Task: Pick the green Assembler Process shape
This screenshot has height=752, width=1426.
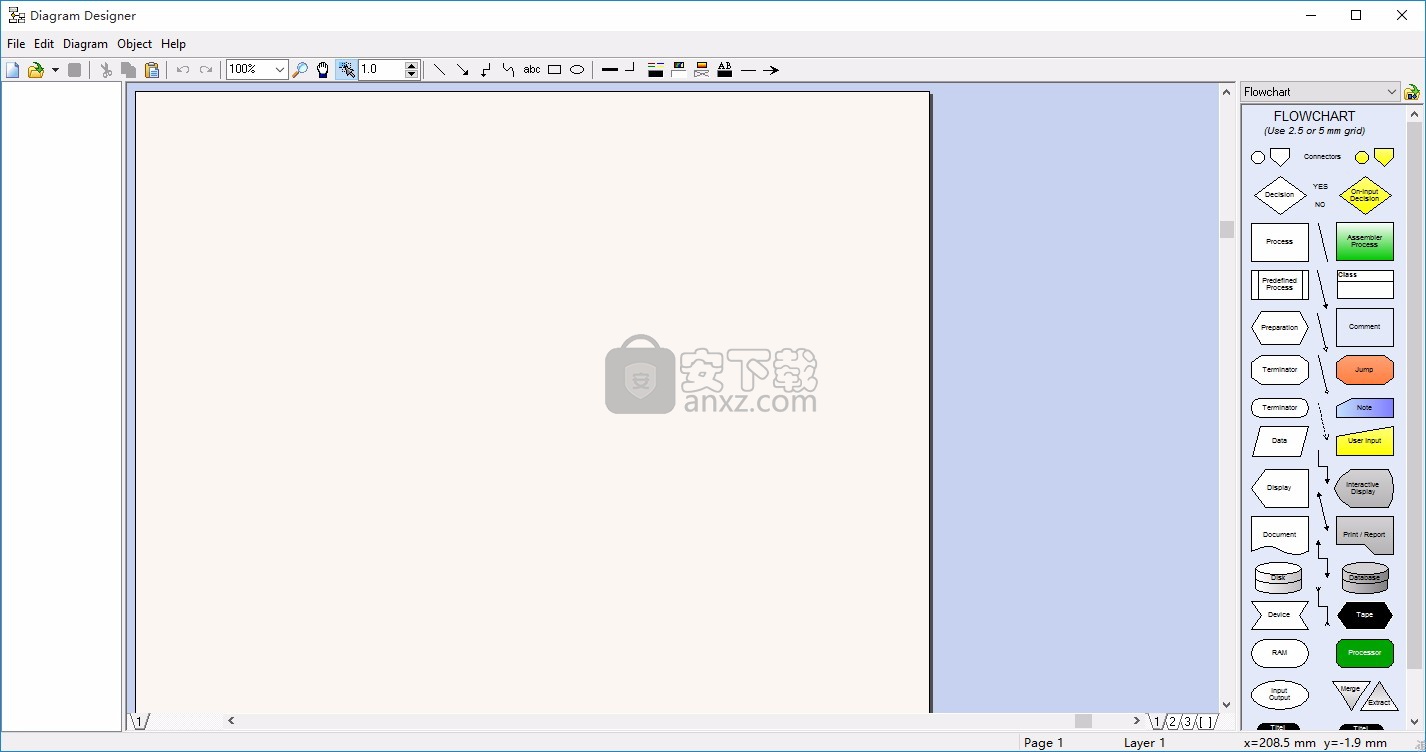Action: 1365,242
